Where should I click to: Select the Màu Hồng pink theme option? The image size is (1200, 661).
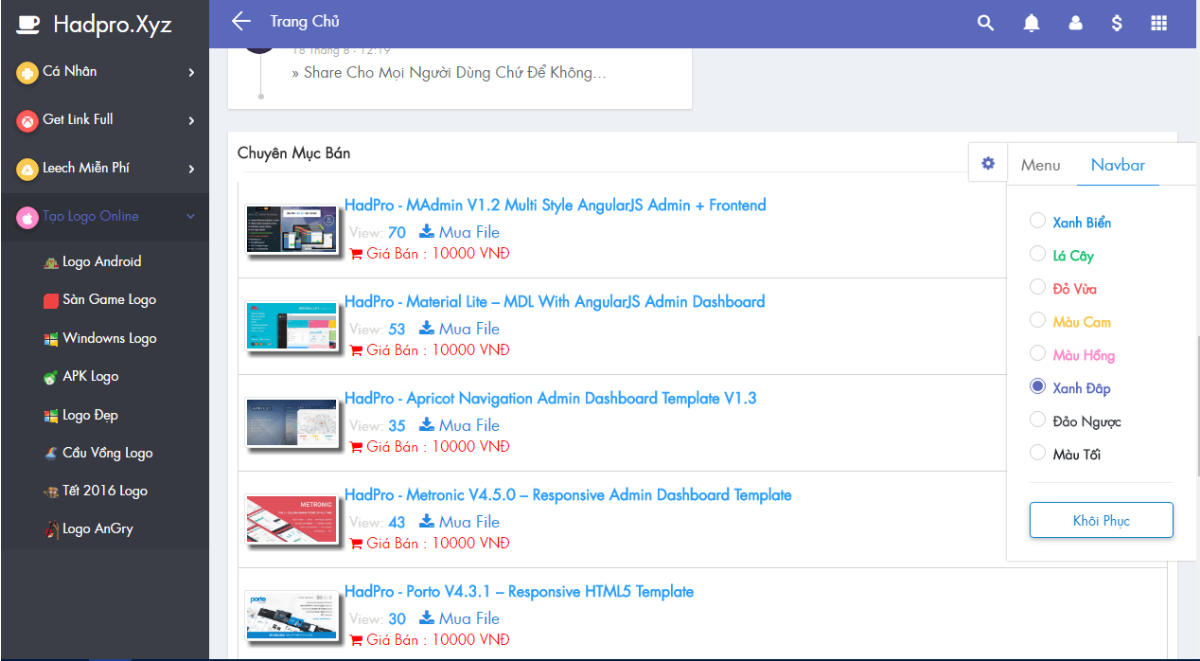click(1038, 354)
